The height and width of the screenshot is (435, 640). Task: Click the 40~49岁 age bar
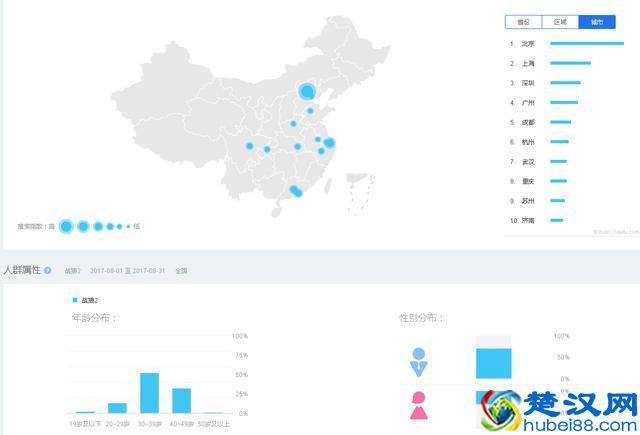tap(181, 400)
